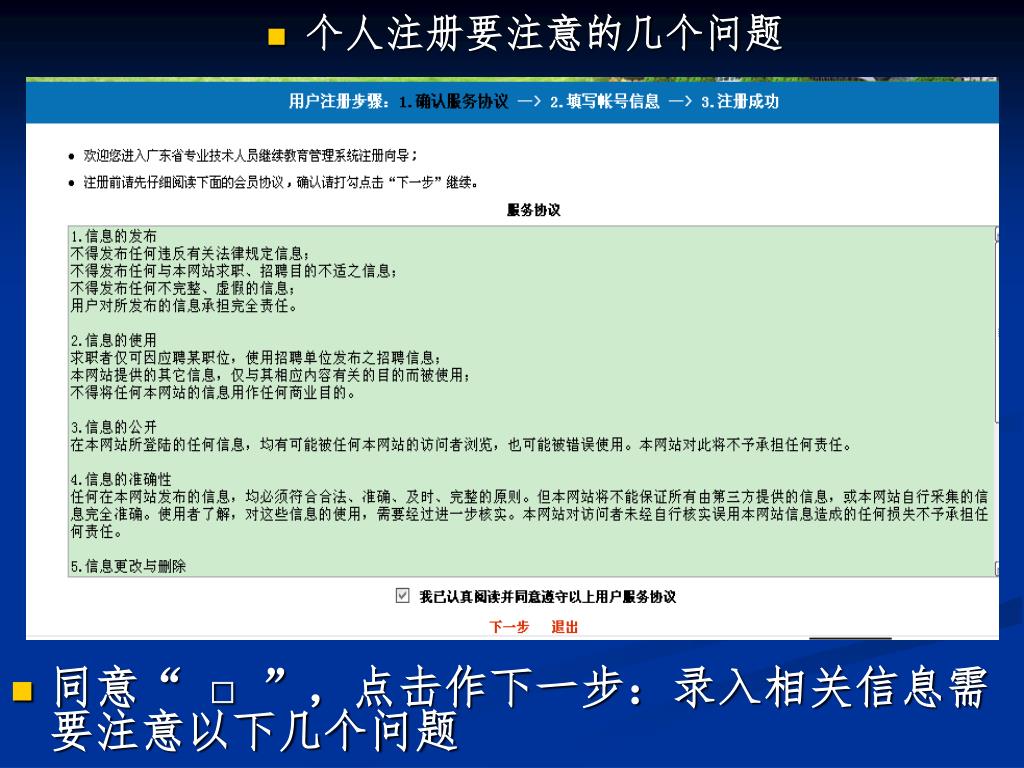Click step 2.填写帐号信息 in the header

604,102
